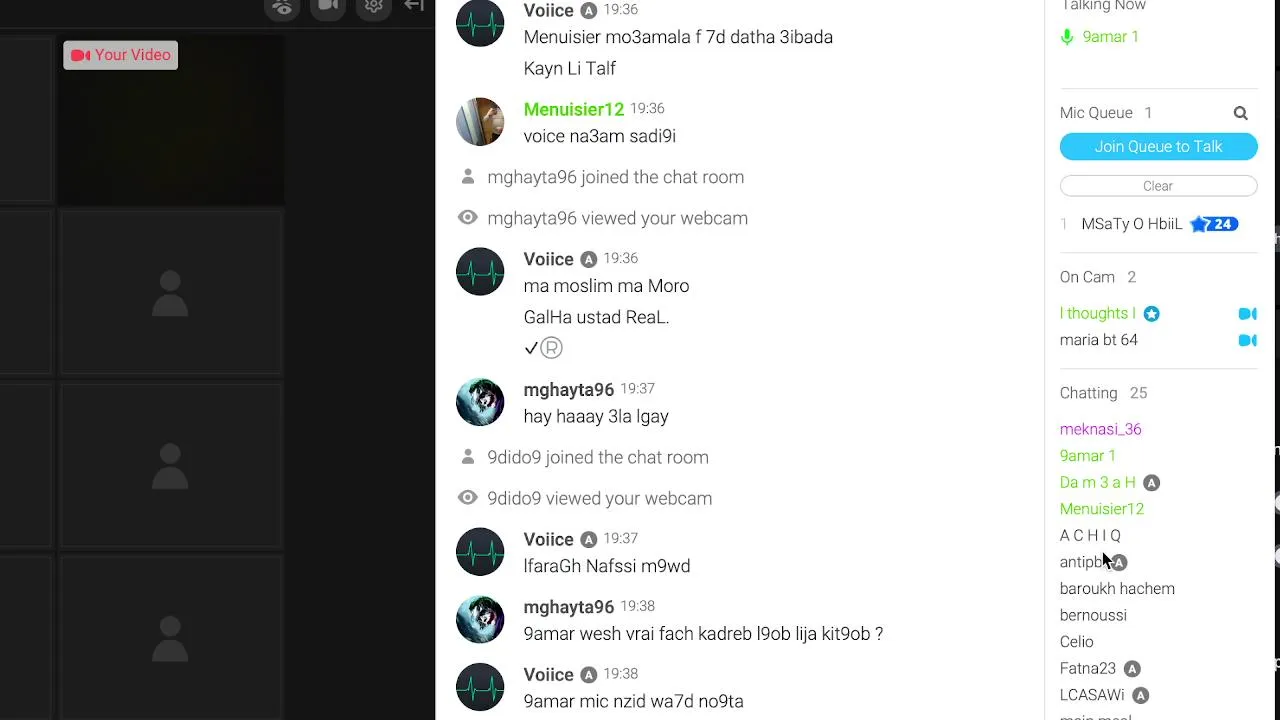1280x720 pixels.
Task: Click the Your Video label
Action: pos(121,55)
